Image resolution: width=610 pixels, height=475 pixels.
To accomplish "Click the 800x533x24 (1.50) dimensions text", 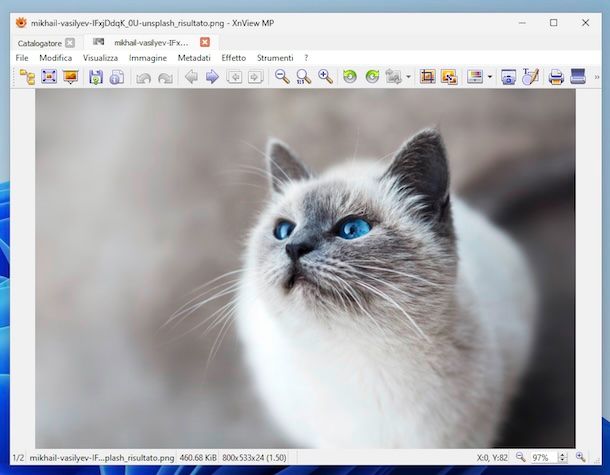I will (254, 458).
